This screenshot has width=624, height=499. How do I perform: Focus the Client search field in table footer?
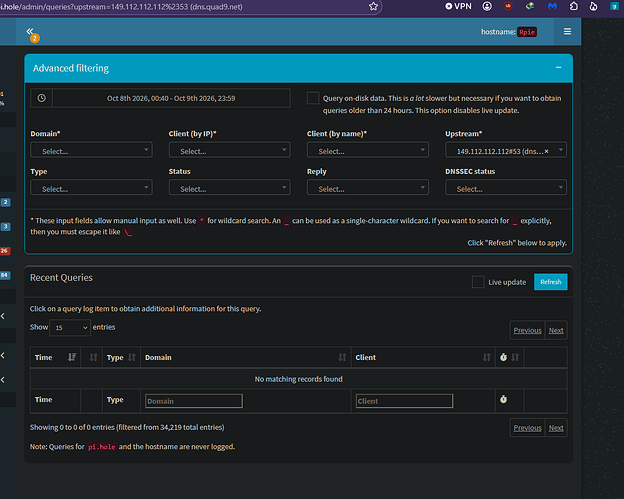404,401
